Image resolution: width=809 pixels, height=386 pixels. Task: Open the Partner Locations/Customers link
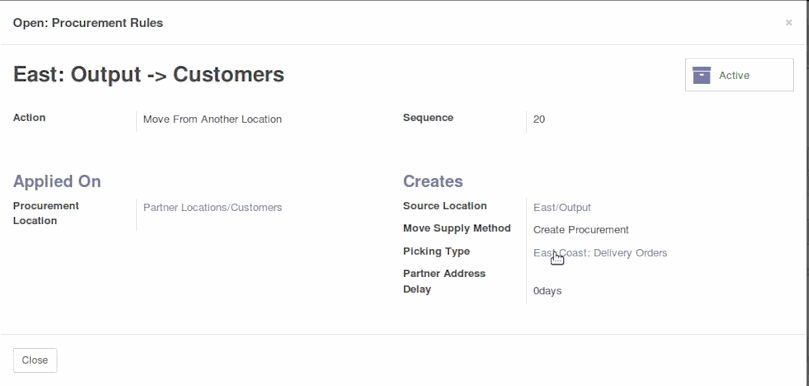click(x=213, y=207)
